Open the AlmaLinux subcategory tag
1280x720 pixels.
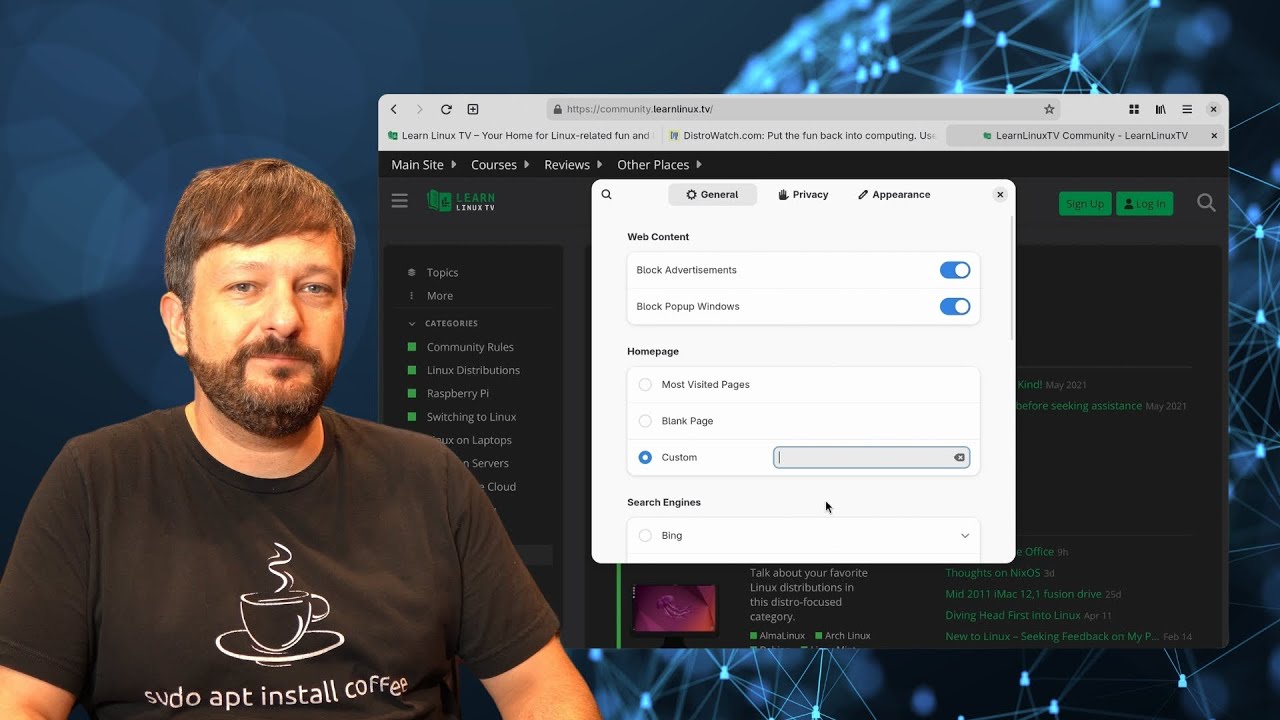point(777,635)
